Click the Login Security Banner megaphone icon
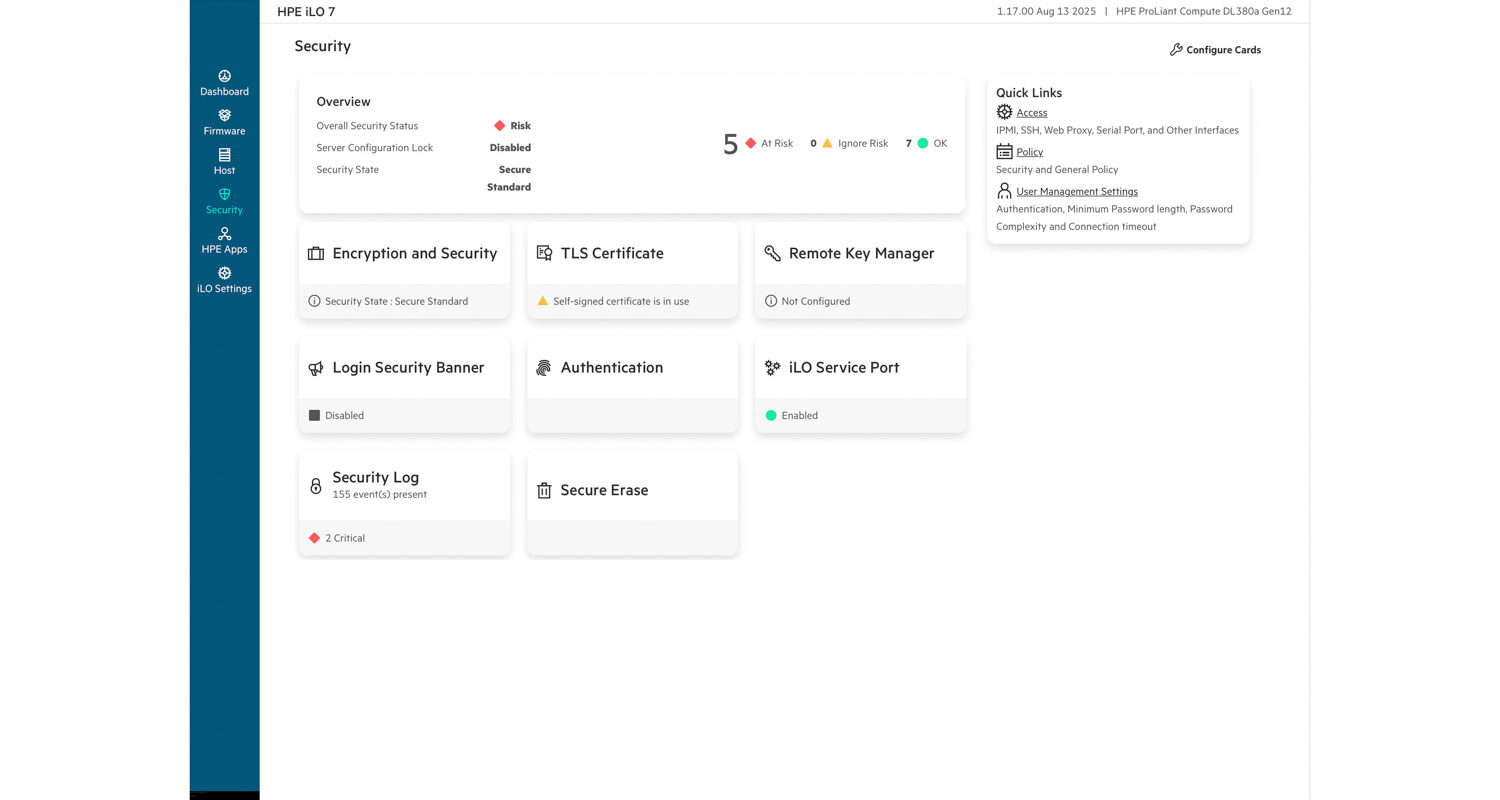The height and width of the screenshot is (800, 1500). pyautogui.click(x=316, y=368)
